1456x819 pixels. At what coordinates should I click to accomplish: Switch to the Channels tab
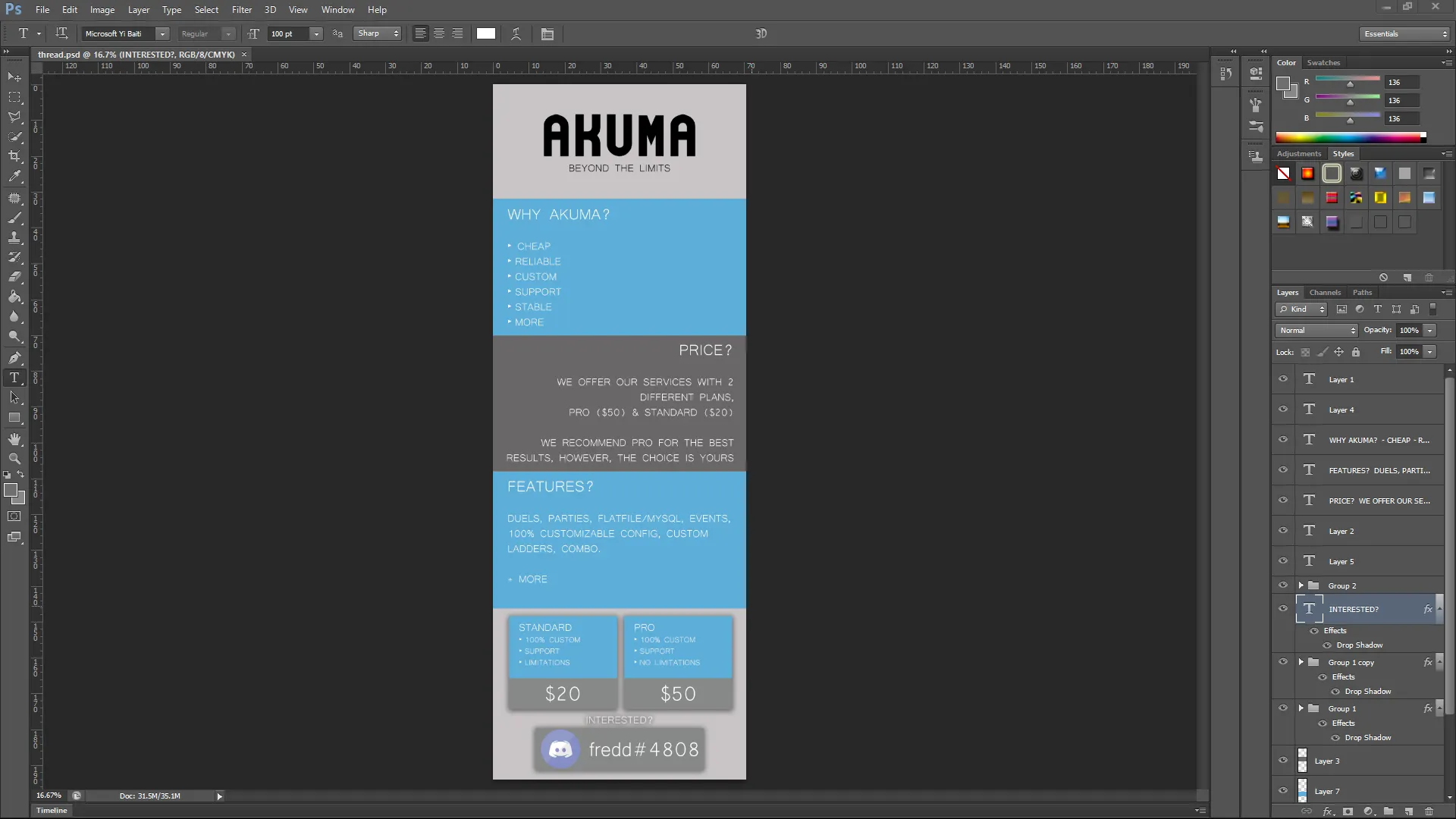pyautogui.click(x=1325, y=292)
